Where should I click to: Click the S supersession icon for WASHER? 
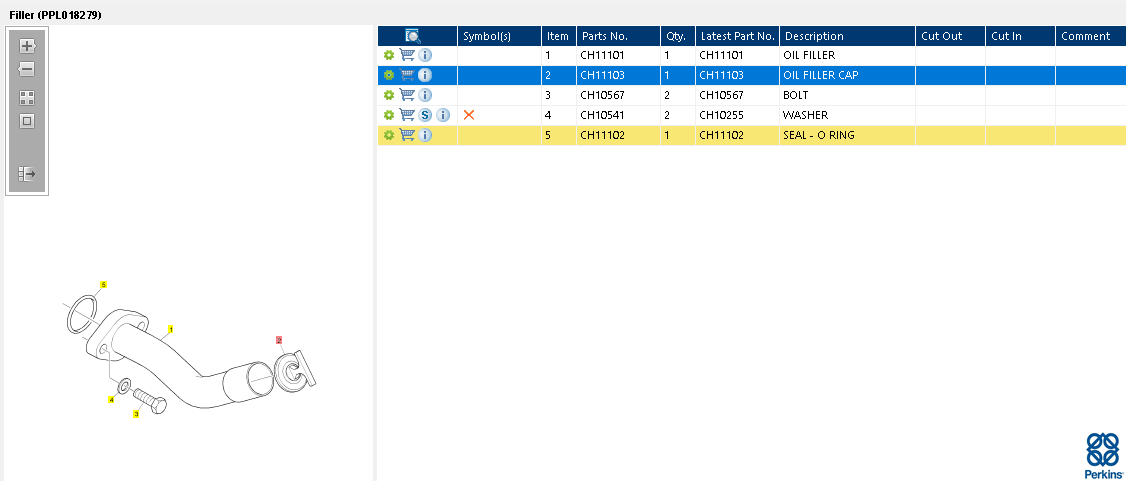click(425, 115)
